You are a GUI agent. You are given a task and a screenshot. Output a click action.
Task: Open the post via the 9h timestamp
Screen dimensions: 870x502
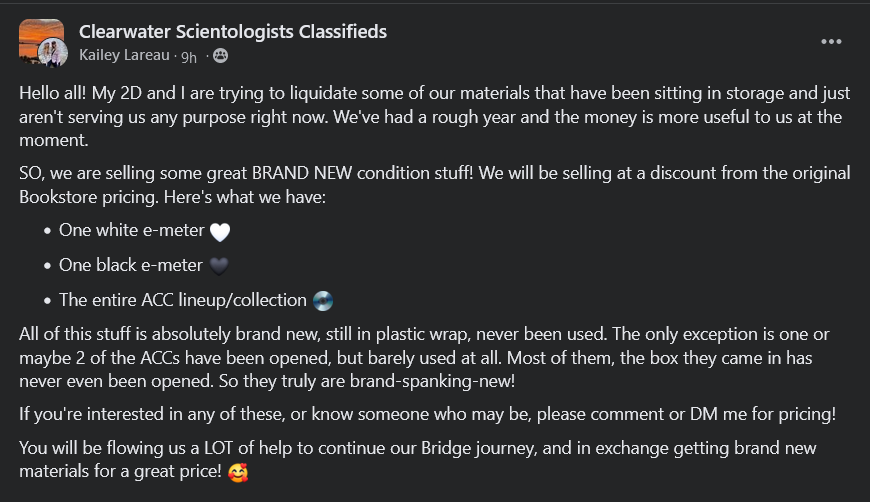188,55
